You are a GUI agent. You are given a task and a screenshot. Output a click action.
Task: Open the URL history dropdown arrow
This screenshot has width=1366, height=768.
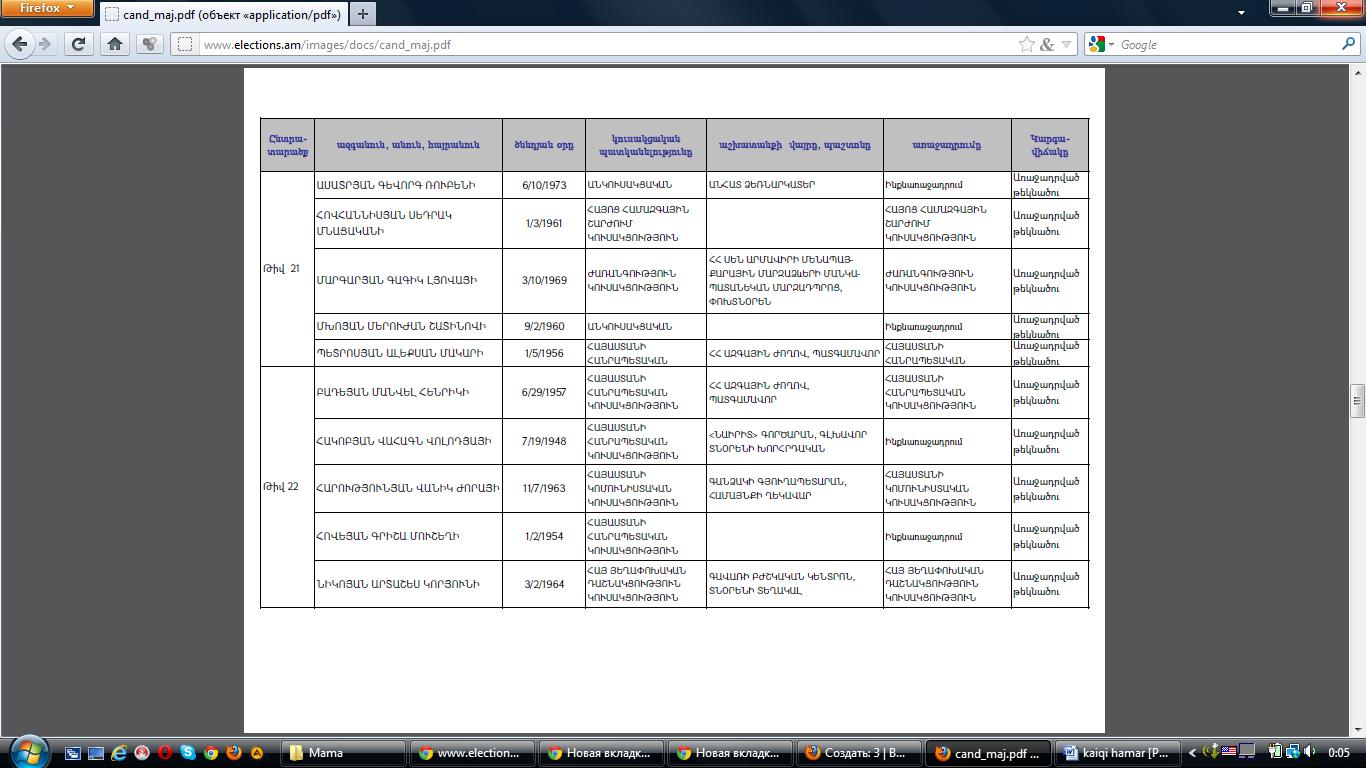(x=1067, y=44)
